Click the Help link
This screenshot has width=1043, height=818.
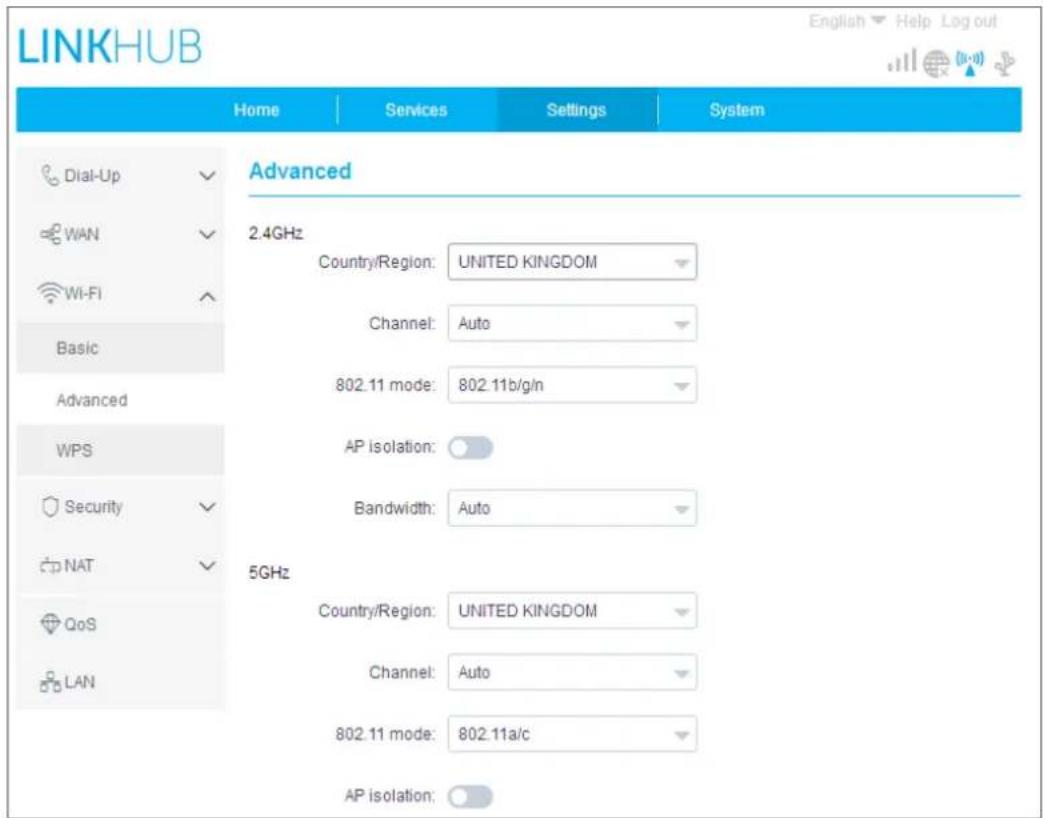pos(913,21)
